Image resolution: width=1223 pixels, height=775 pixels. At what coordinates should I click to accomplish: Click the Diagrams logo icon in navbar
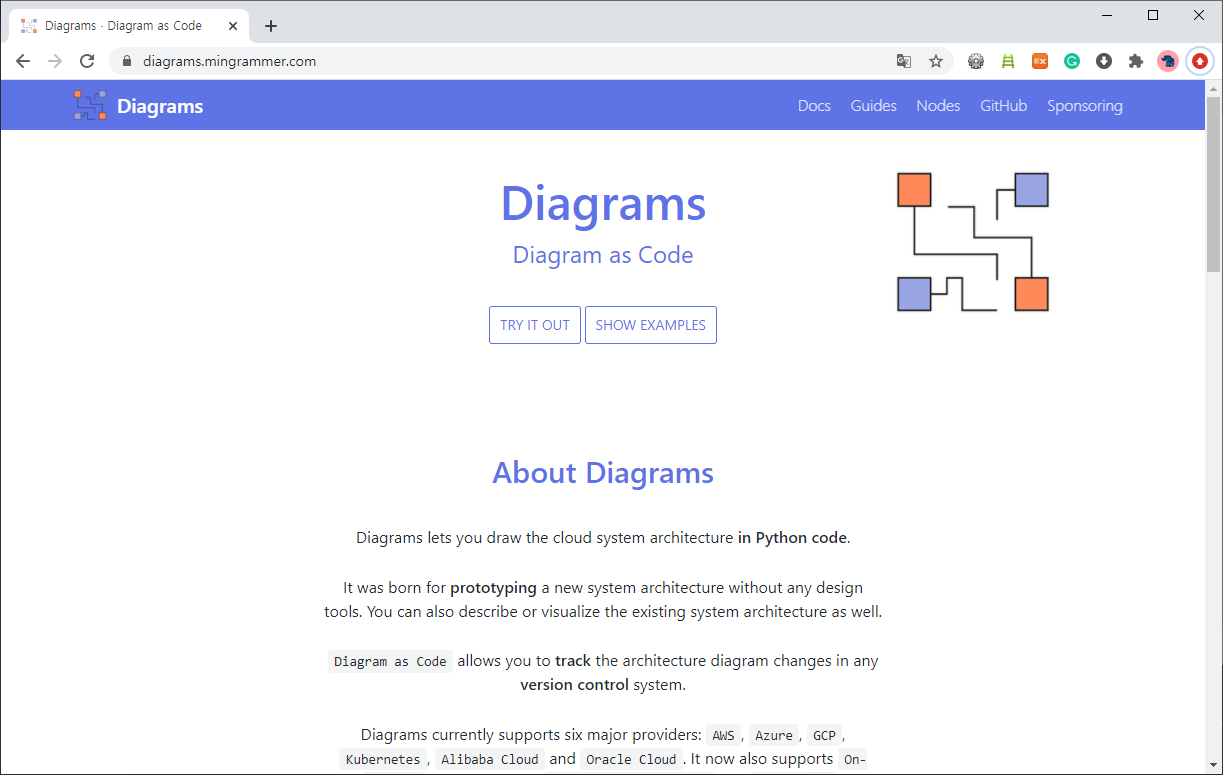coord(89,105)
